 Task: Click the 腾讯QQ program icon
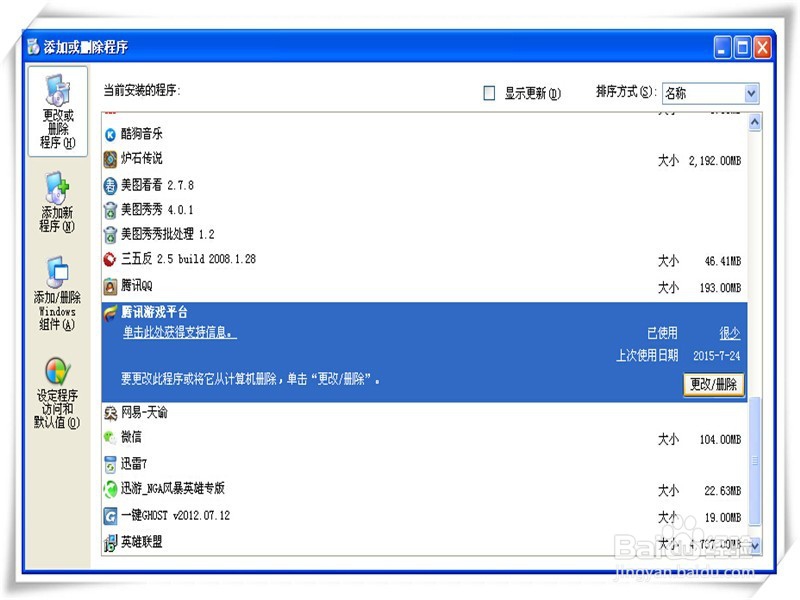click(x=110, y=286)
